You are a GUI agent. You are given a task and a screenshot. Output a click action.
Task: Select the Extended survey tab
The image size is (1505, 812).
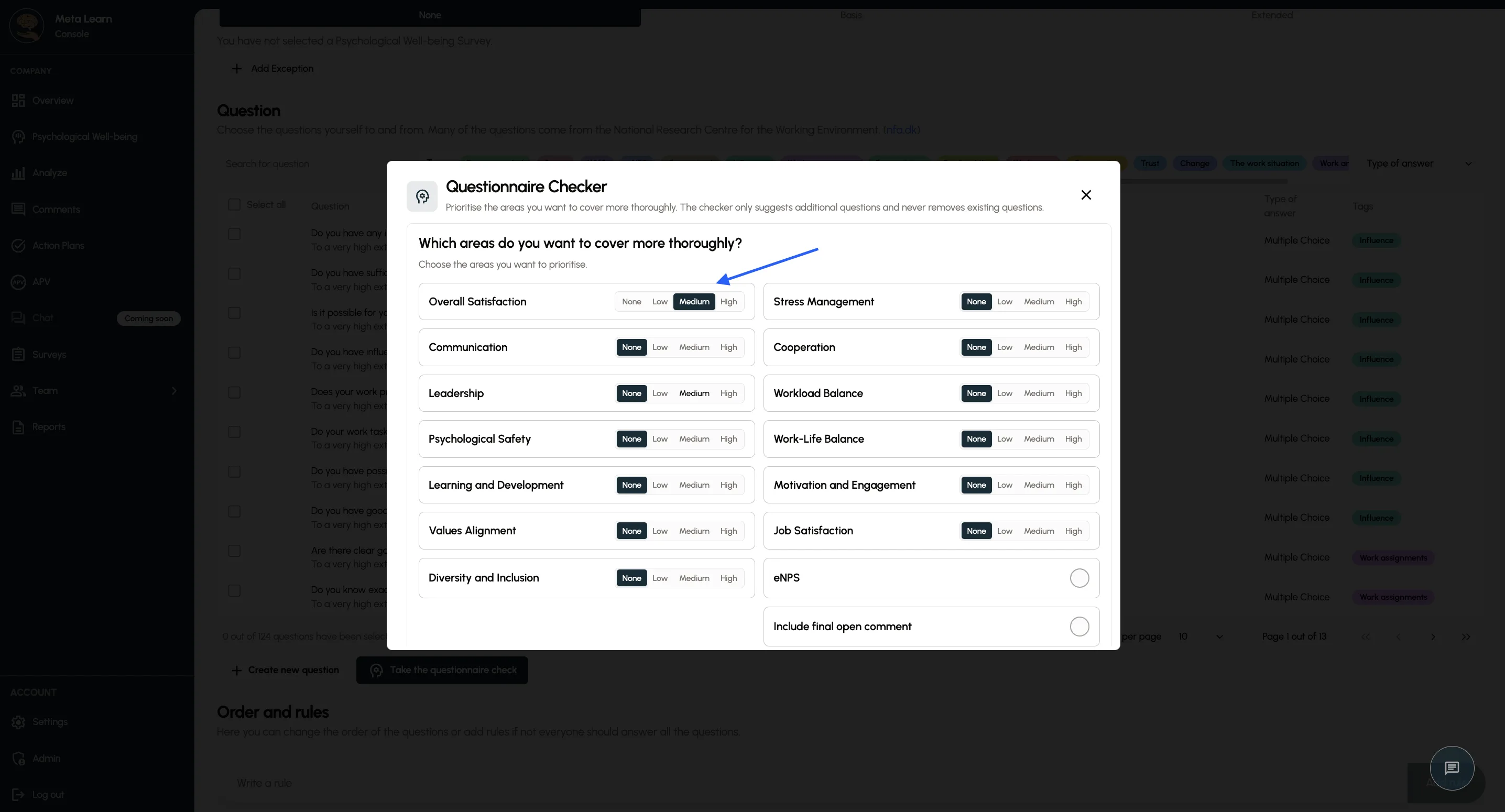click(x=1272, y=15)
